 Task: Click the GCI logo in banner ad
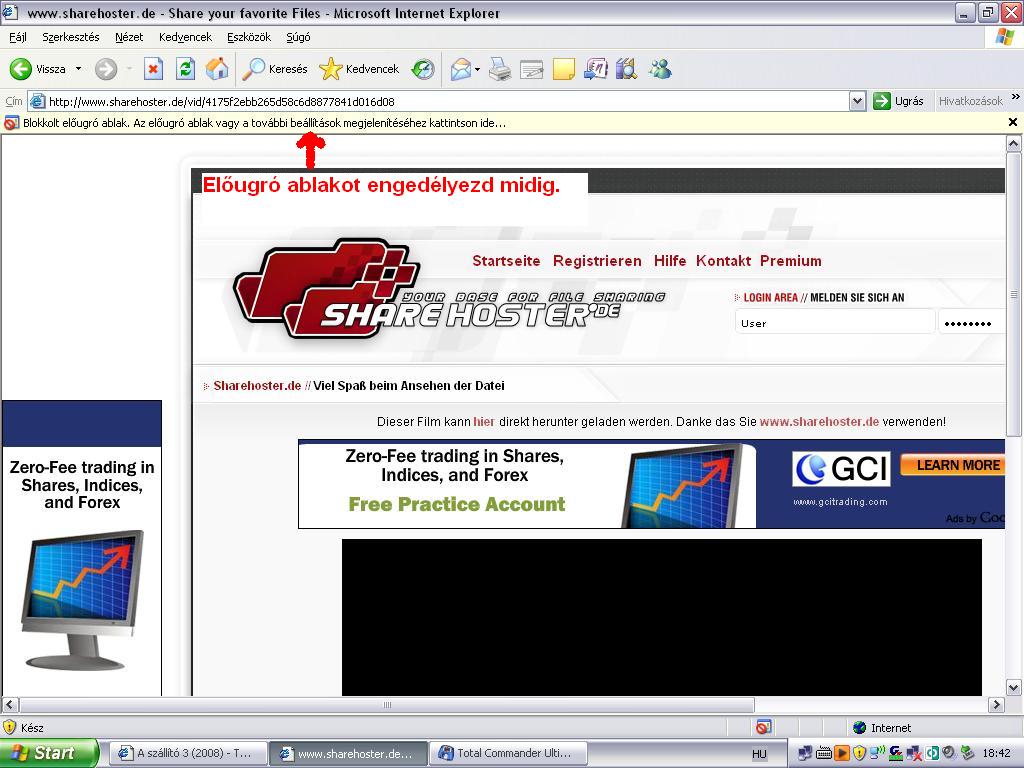pyautogui.click(x=841, y=468)
